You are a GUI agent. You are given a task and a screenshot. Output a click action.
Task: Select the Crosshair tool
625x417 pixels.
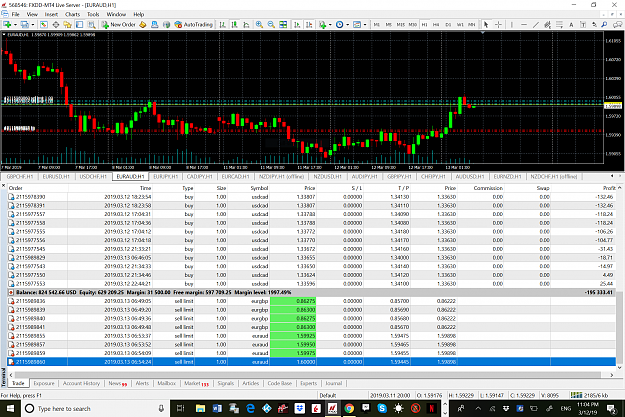click(x=498, y=25)
